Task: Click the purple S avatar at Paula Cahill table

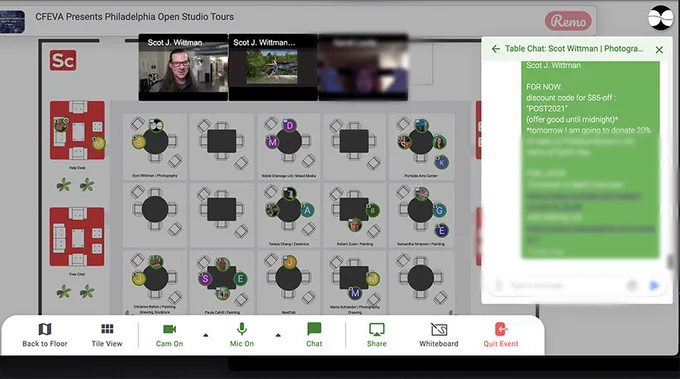Action: click(x=205, y=279)
